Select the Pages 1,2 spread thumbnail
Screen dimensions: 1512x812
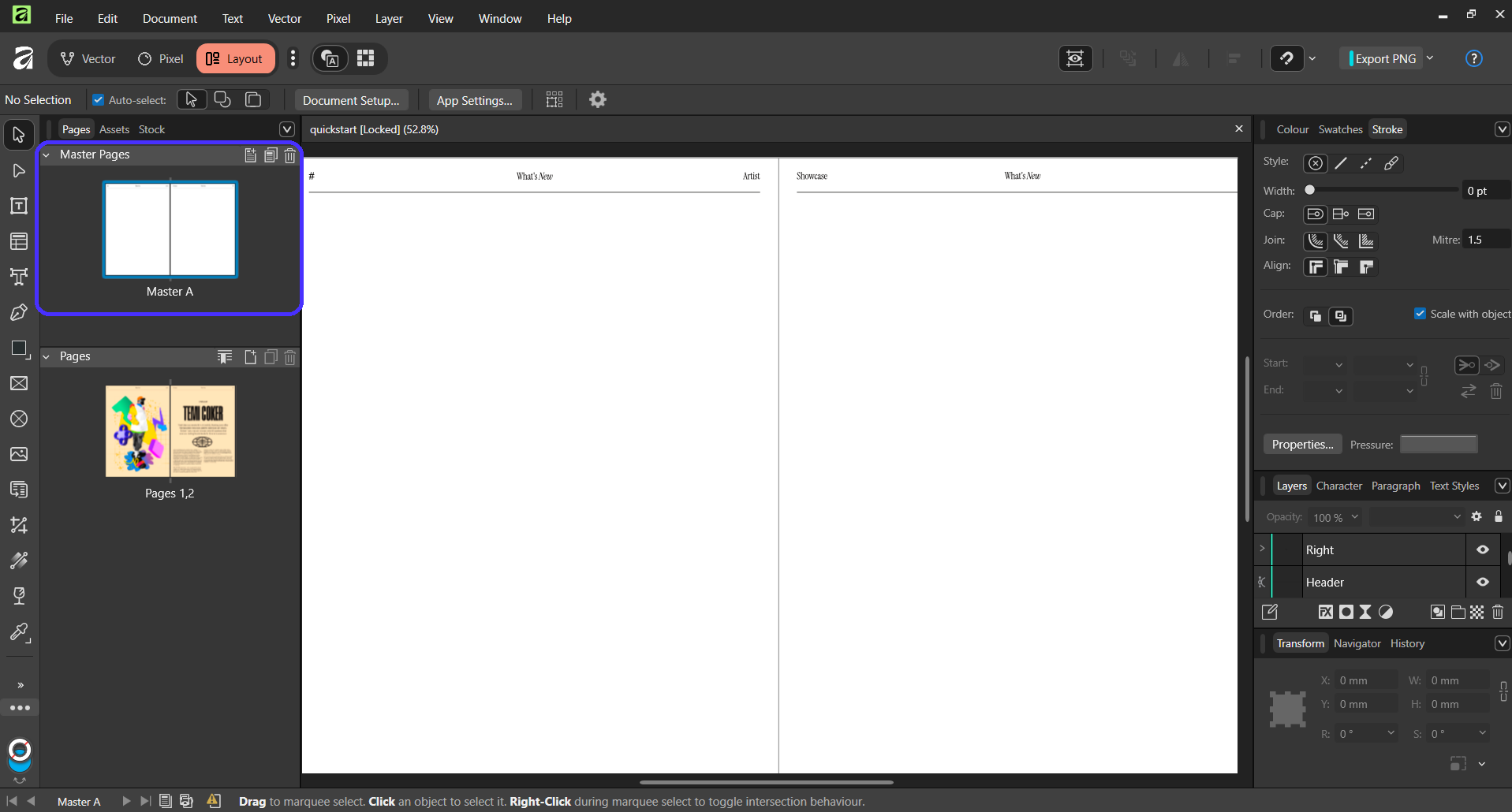pyautogui.click(x=170, y=431)
